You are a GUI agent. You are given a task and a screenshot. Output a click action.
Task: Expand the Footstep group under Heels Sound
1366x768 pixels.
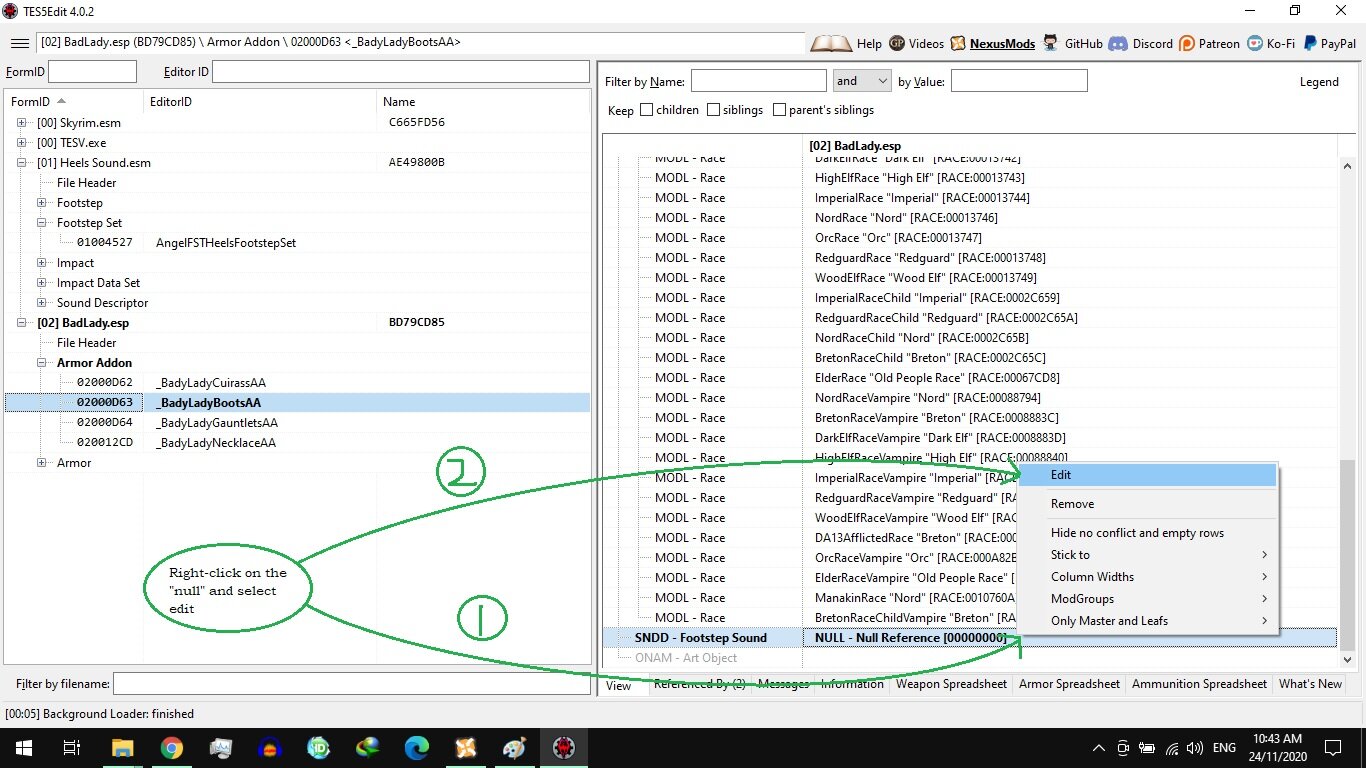pos(42,203)
